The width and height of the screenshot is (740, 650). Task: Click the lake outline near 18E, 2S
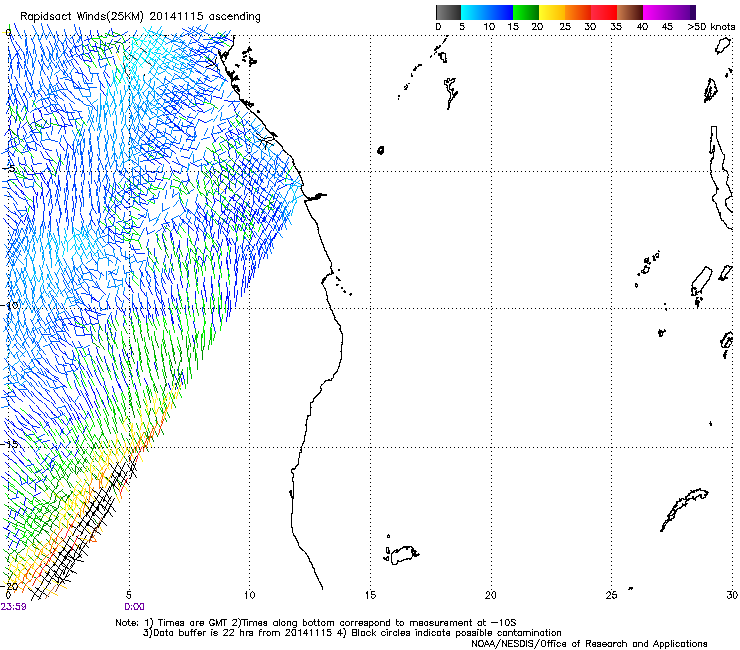click(x=451, y=93)
